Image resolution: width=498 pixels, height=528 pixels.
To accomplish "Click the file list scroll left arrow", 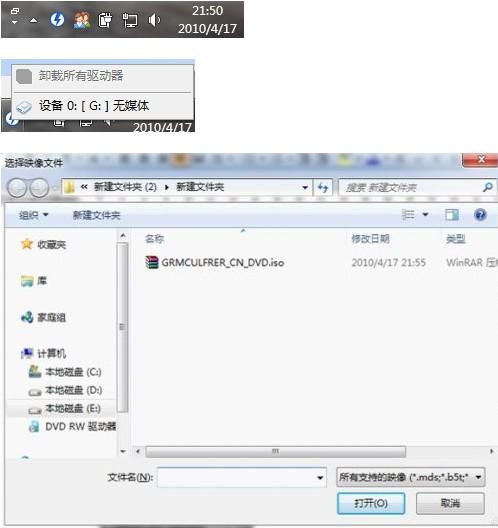I will click(138, 451).
